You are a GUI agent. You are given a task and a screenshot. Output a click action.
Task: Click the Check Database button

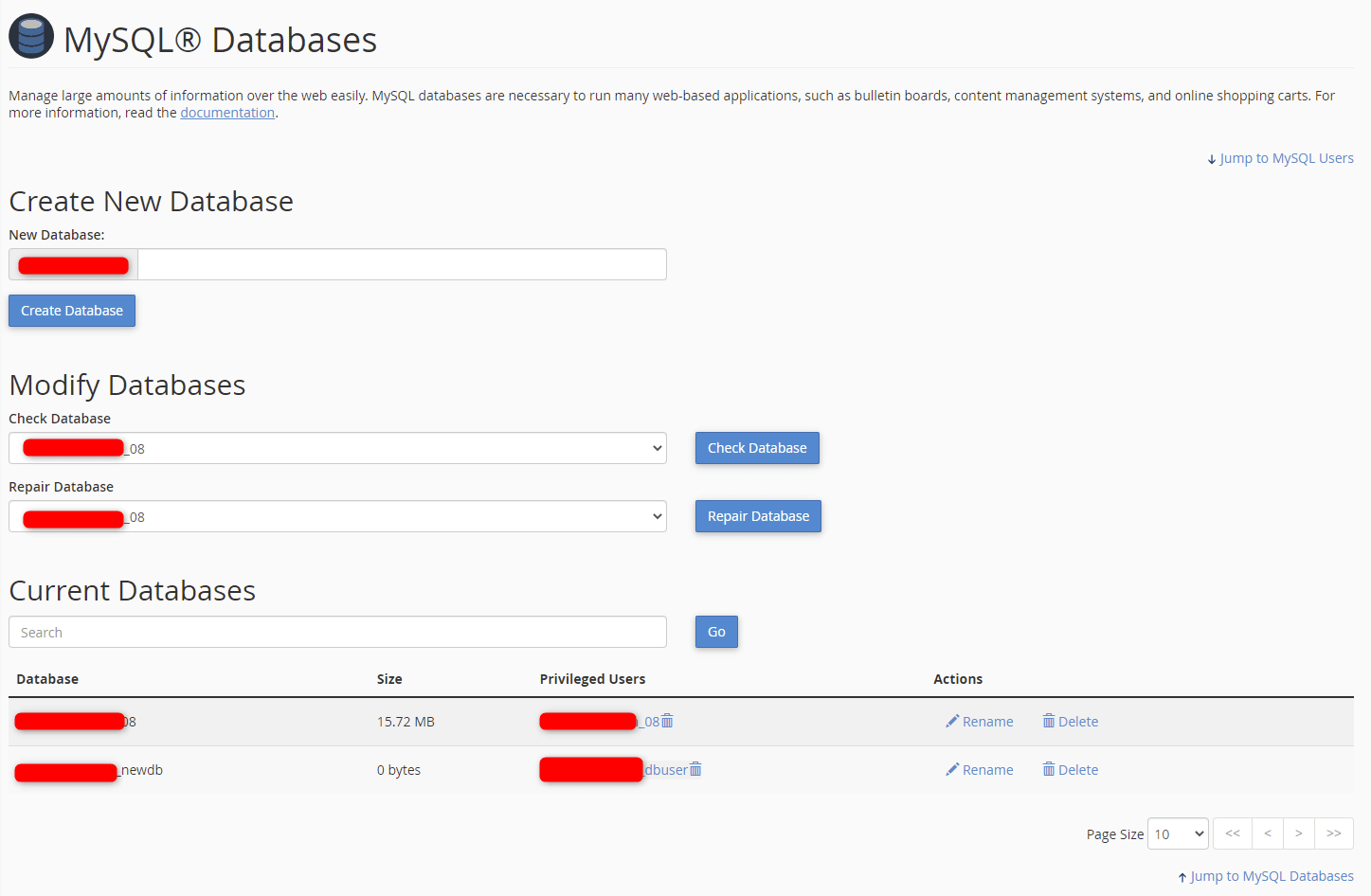[757, 448]
